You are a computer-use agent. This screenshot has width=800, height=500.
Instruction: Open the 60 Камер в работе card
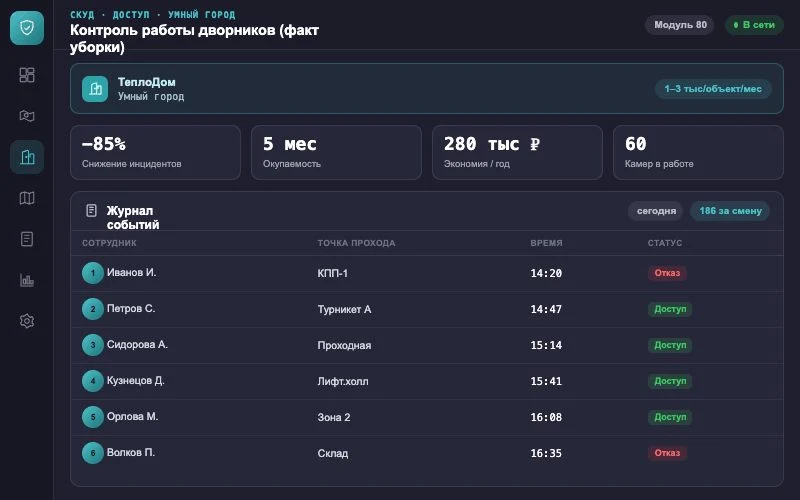(x=698, y=152)
